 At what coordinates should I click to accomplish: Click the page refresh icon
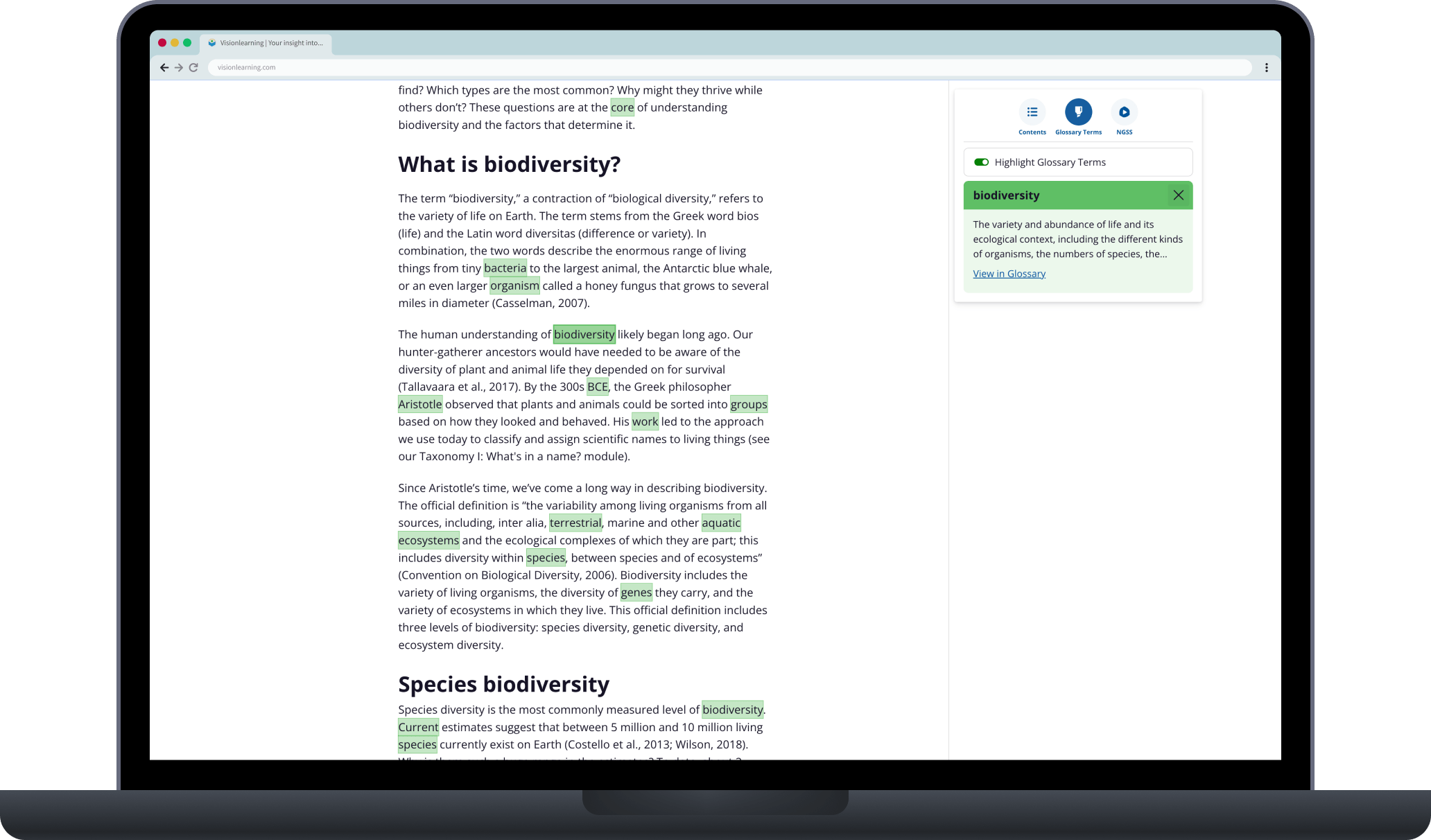tap(195, 67)
